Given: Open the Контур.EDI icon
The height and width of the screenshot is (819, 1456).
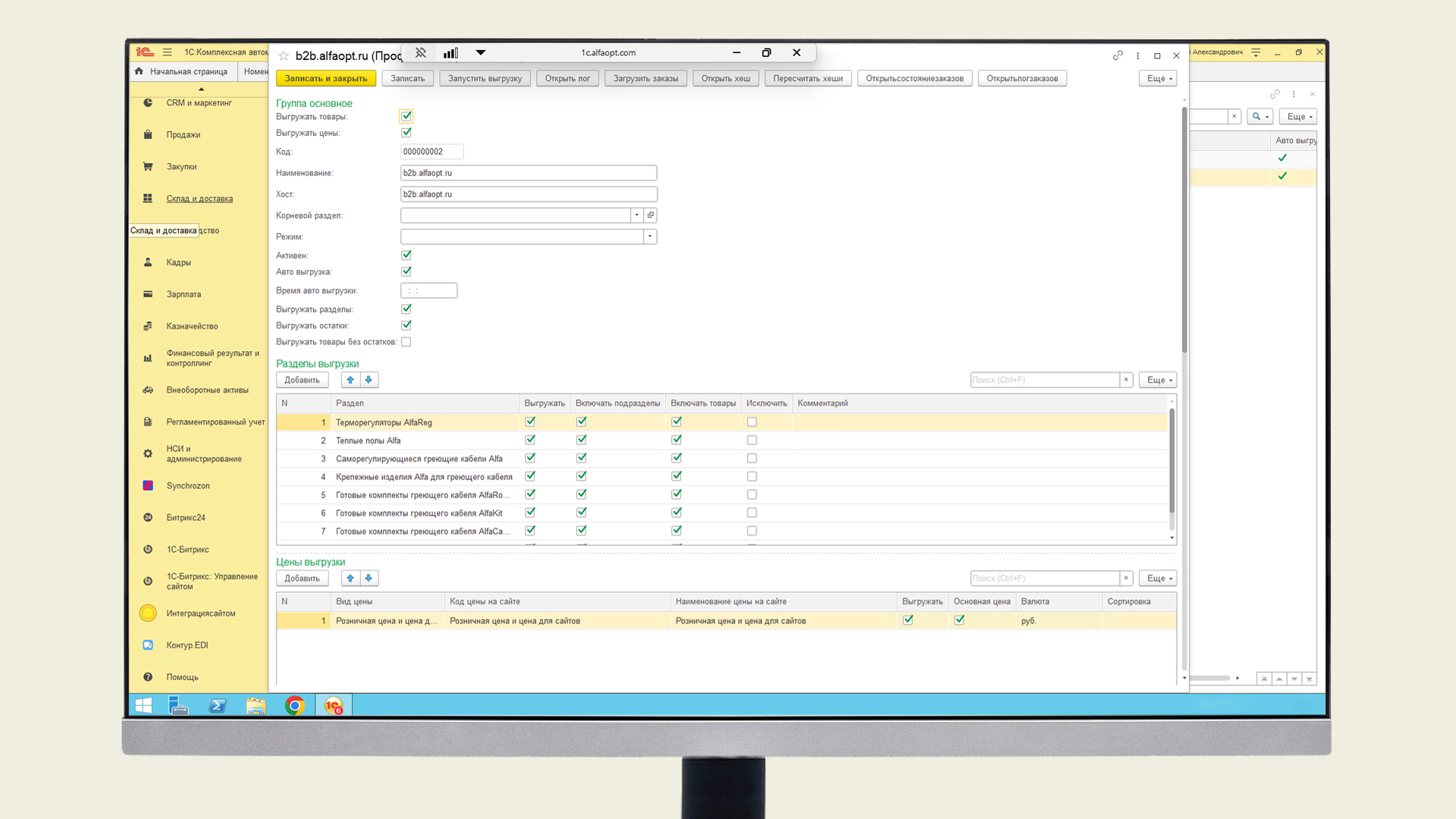Looking at the screenshot, I should (x=148, y=645).
